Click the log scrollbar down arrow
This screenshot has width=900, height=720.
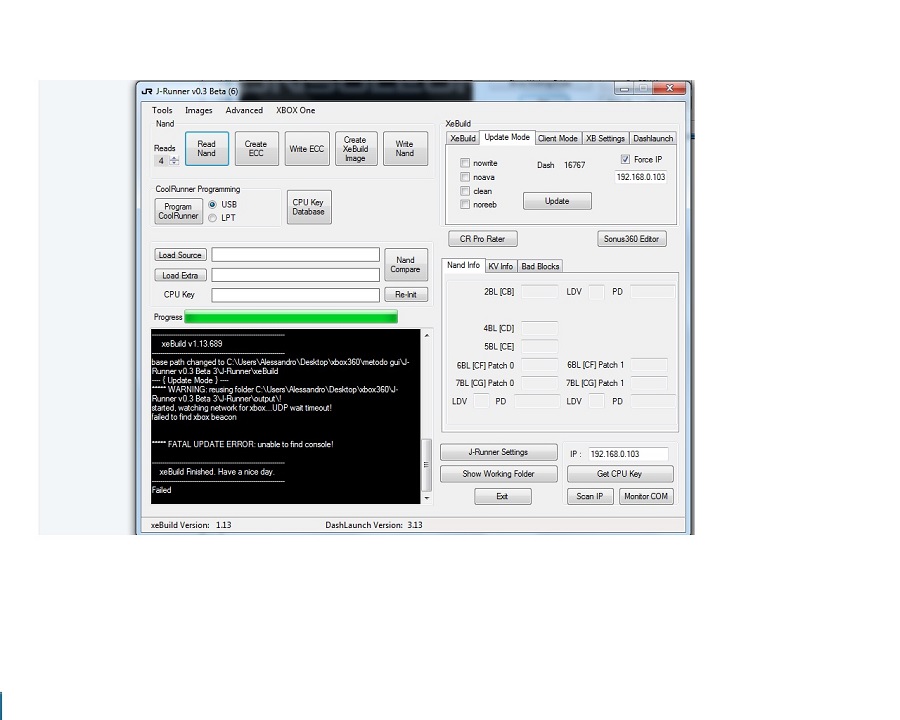tap(426, 498)
